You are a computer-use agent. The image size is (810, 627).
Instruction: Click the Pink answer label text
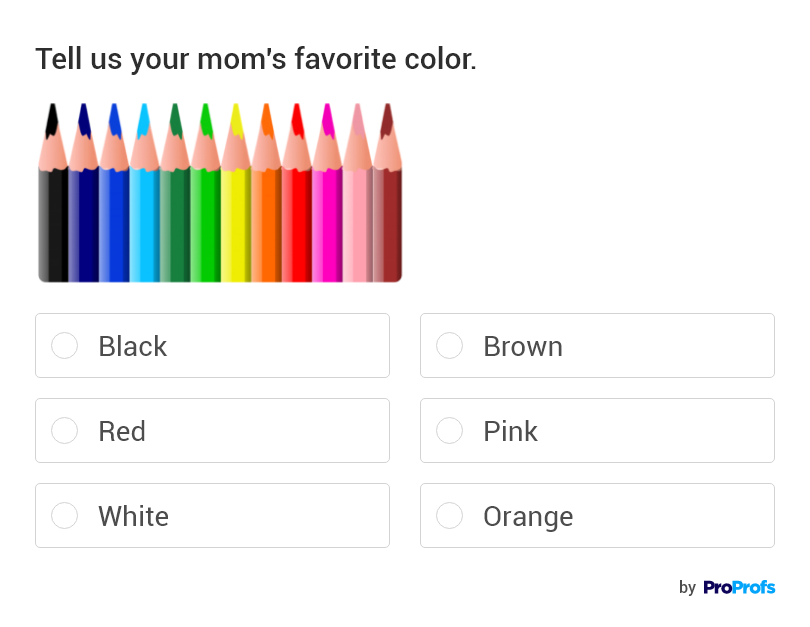tap(510, 431)
